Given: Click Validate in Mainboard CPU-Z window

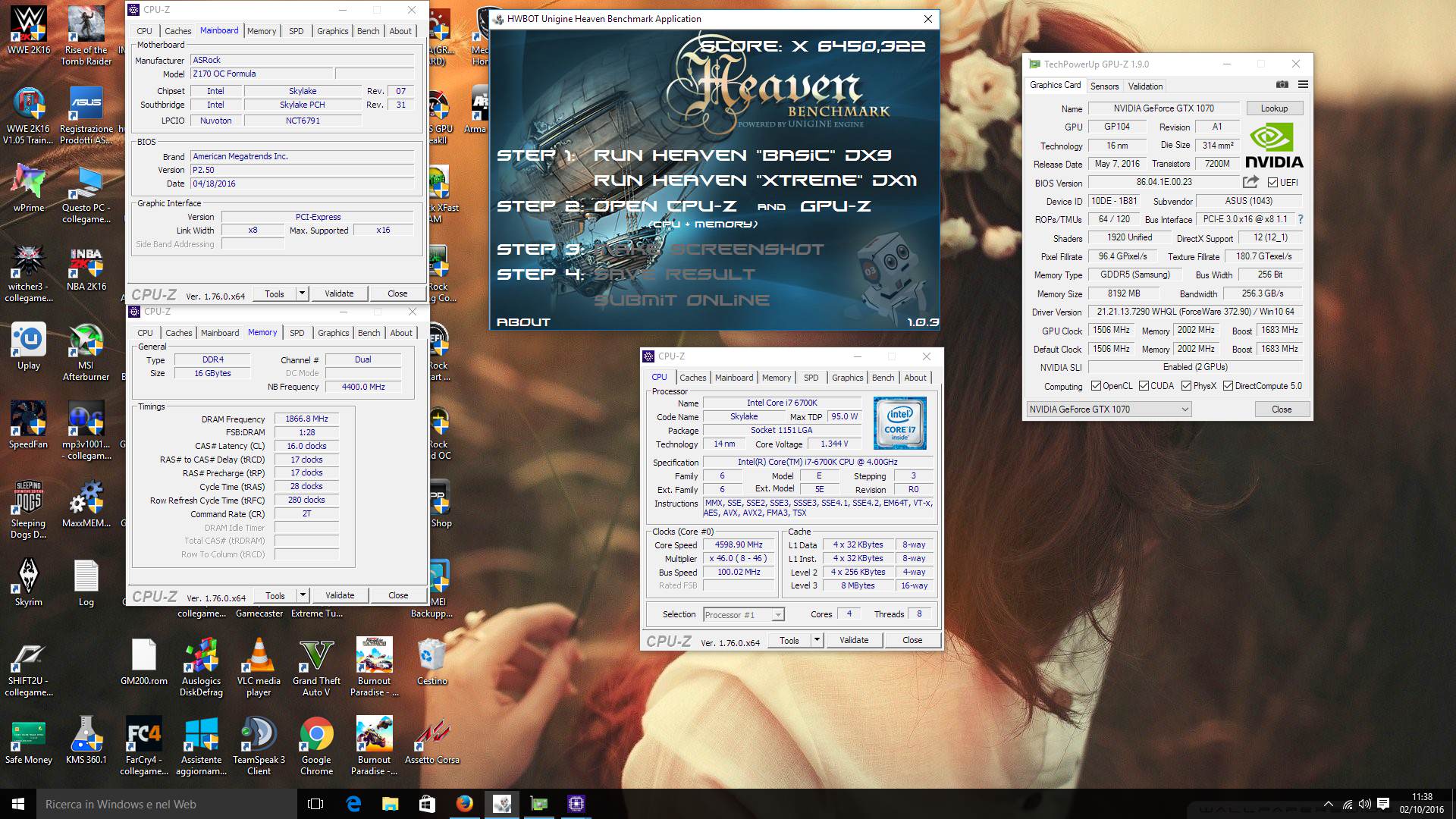Looking at the screenshot, I should pyautogui.click(x=339, y=293).
